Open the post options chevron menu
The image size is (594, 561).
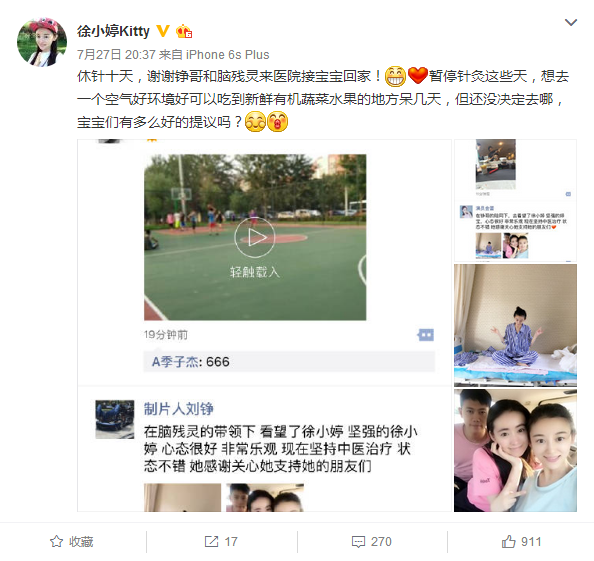coord(571,22)
